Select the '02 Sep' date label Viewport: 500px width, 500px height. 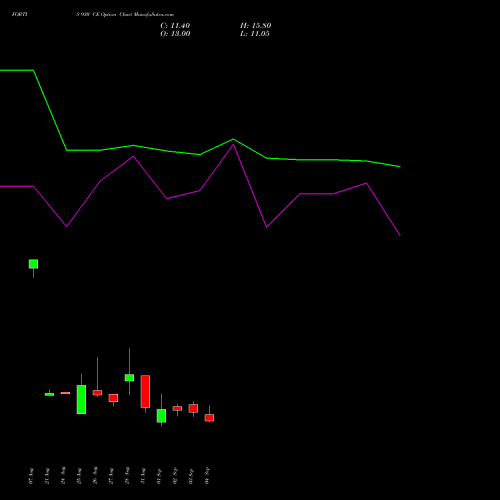(175, 476)
